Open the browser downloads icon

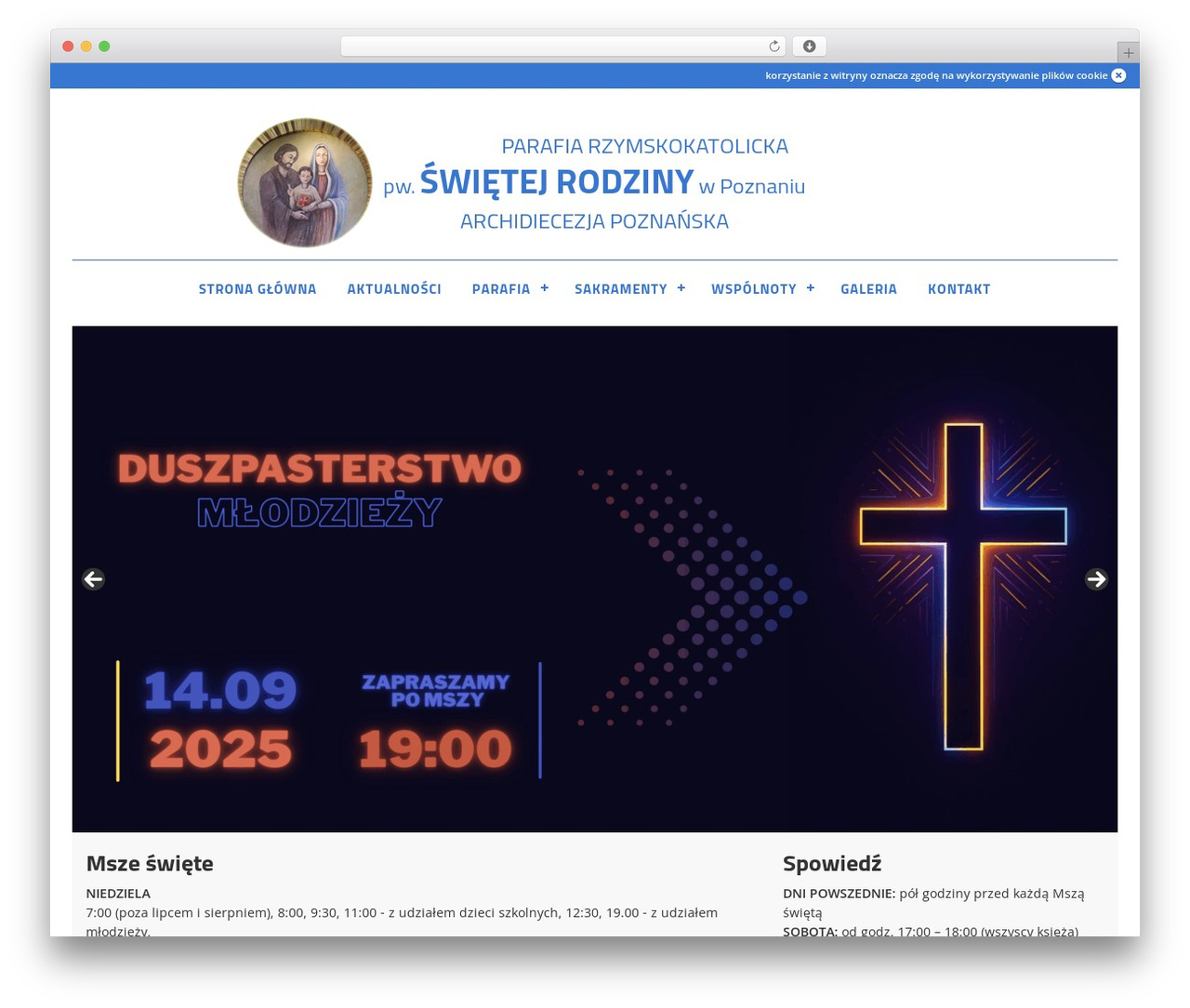click(x=809, y=46)
